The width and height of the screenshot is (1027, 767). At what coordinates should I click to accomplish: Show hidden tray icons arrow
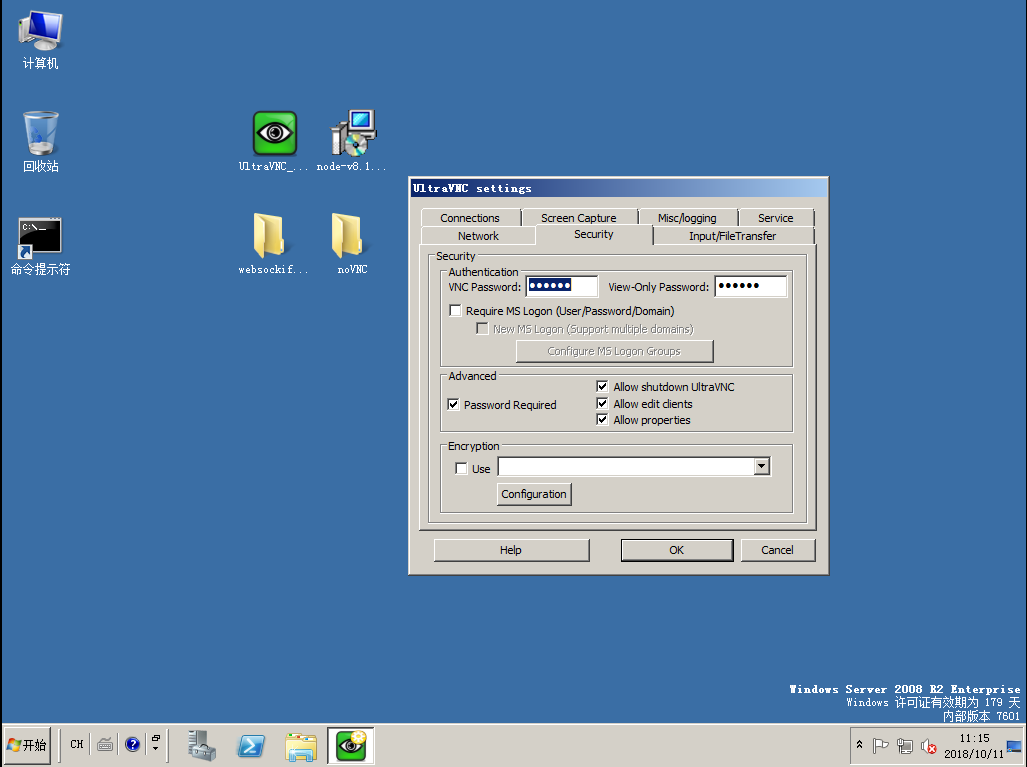click(x=859, y=745)
